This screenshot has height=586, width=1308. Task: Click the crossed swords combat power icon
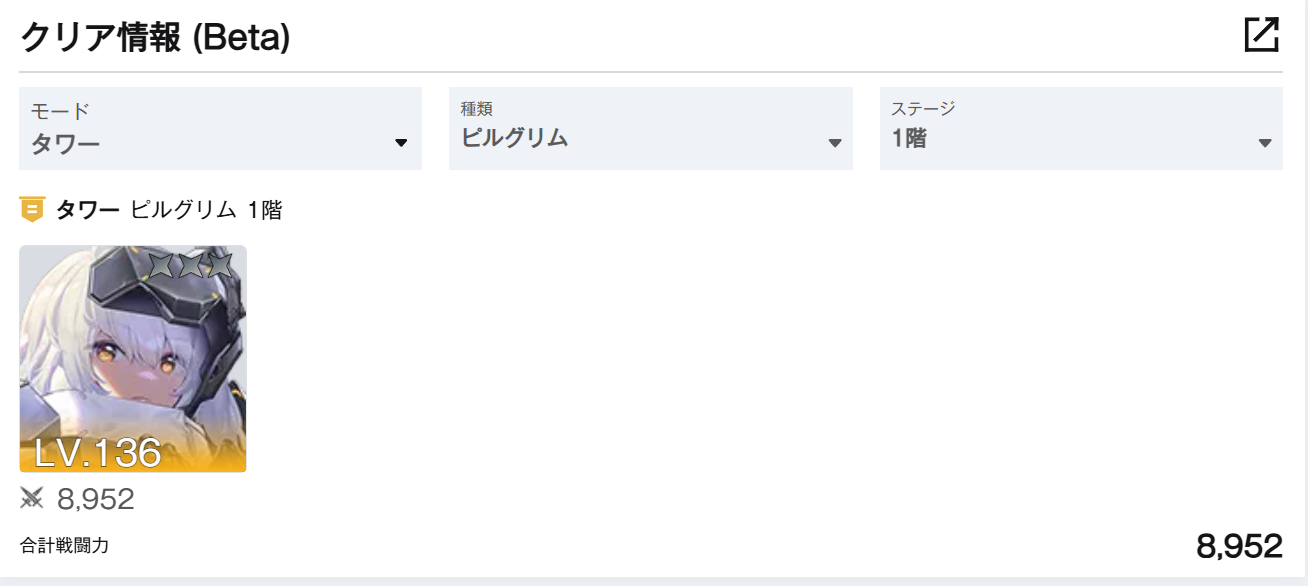coord(33,498)
